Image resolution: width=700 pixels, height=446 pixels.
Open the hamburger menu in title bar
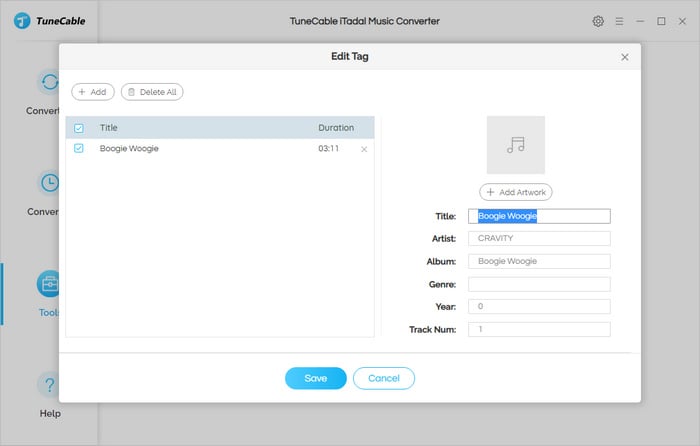(x=619, y=21)
